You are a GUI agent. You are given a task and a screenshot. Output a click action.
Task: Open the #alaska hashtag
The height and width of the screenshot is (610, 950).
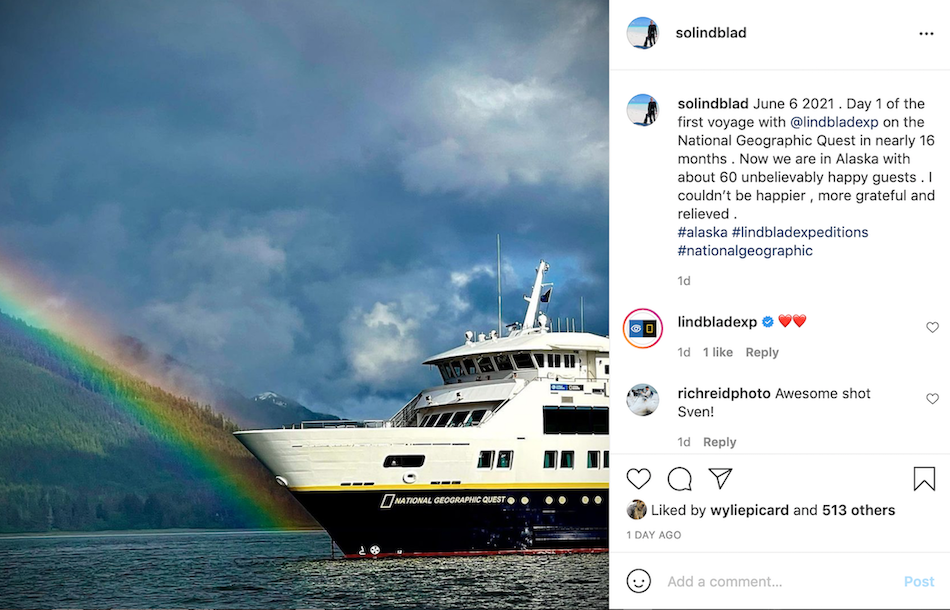pos(702,232)
